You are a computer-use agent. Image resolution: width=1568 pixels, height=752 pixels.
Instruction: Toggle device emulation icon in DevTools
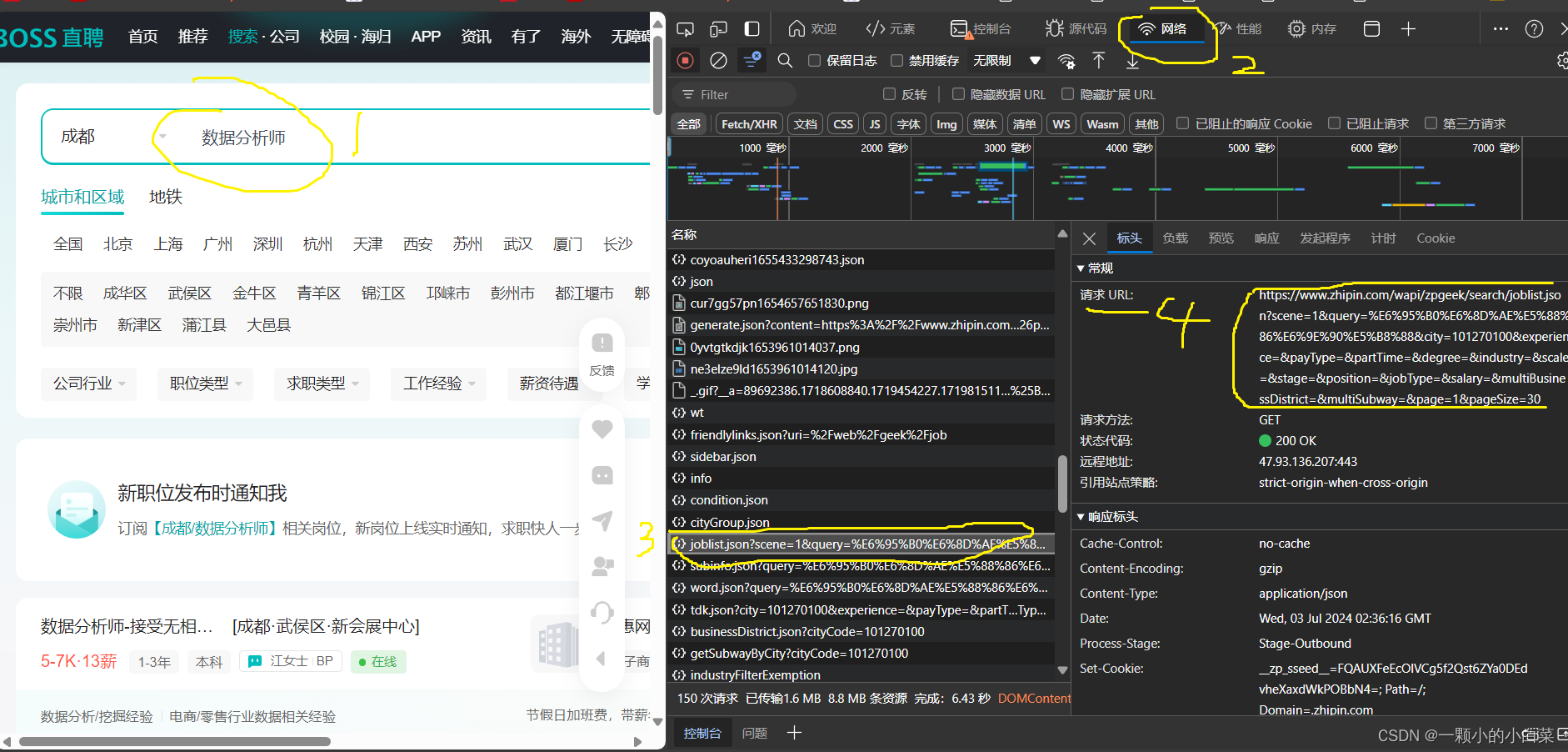(x=718, y=29)
